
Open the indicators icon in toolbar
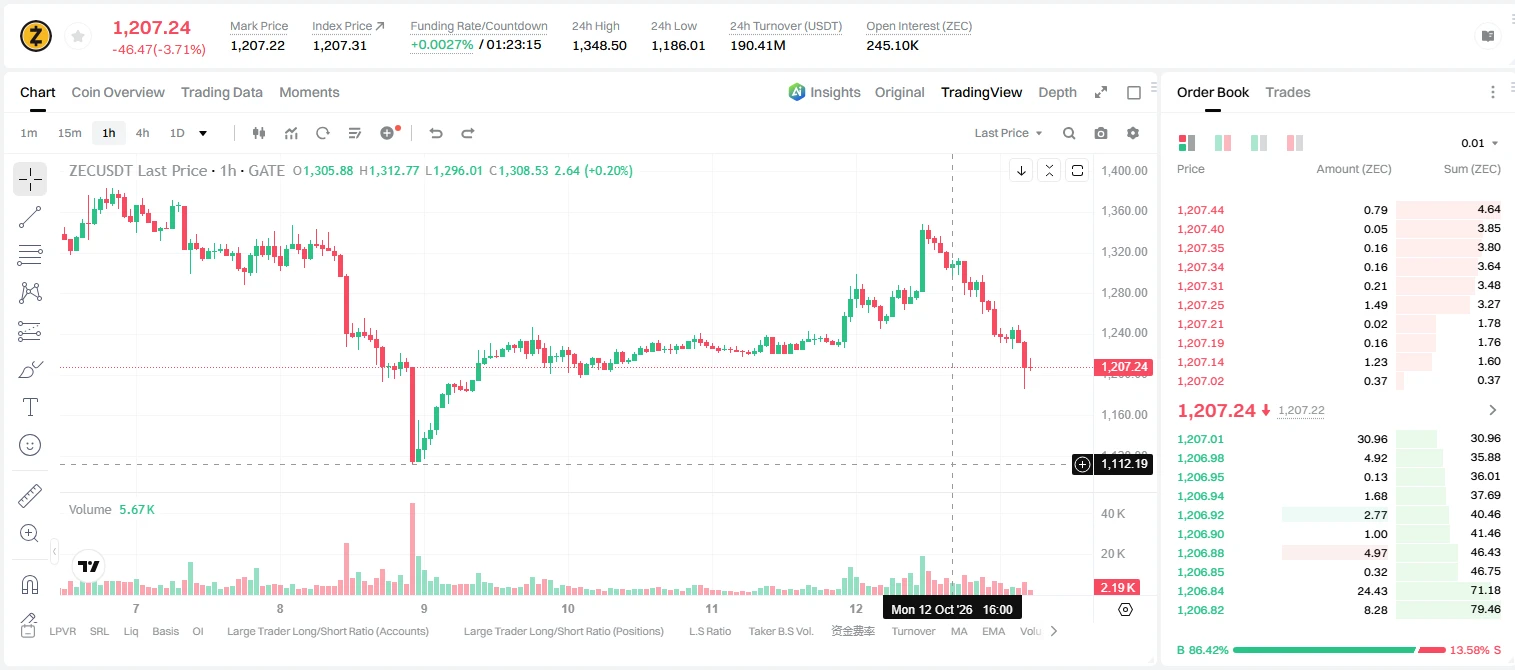pos(291,133)
